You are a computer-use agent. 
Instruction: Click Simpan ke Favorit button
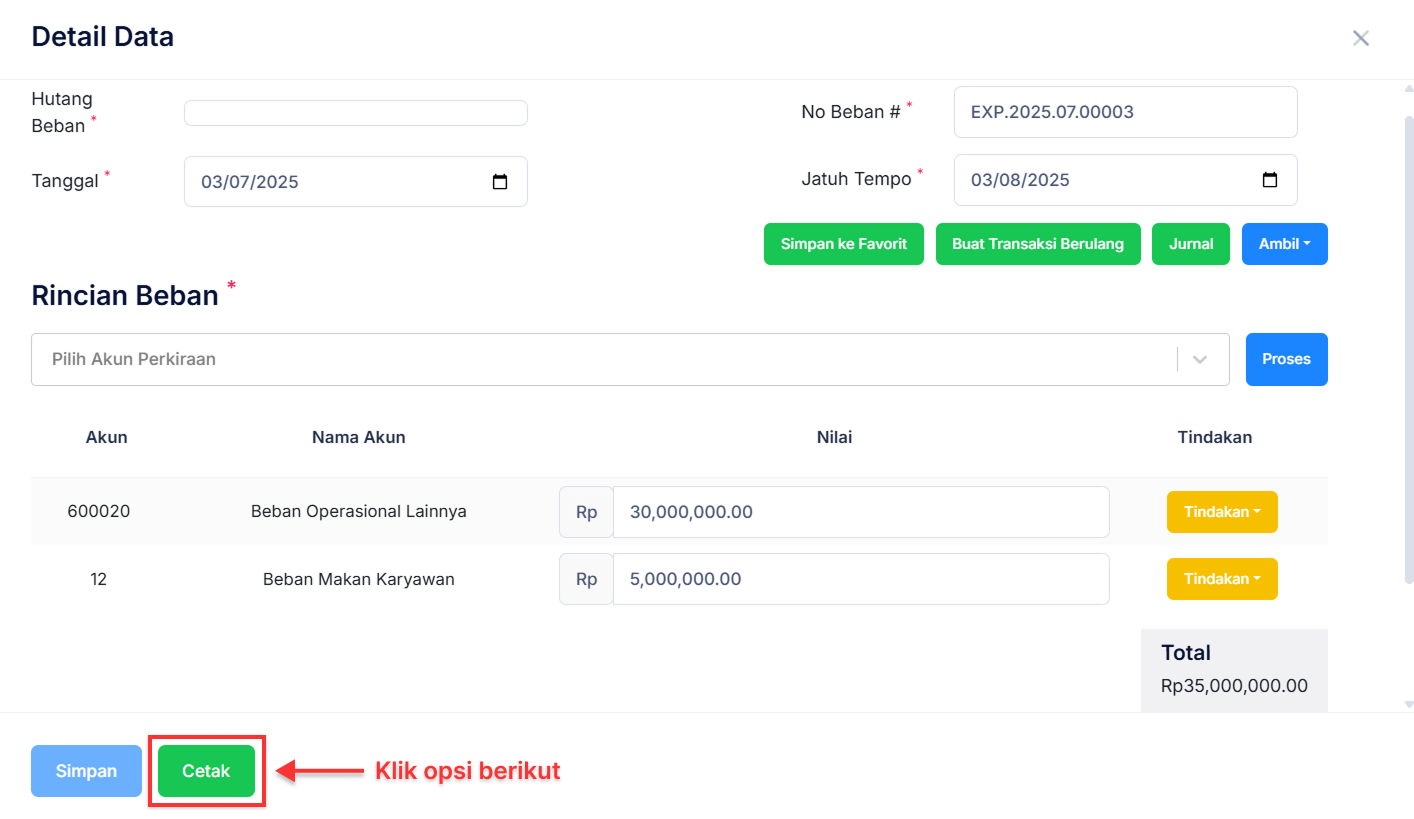pyautogui.click(x=843, y=244)
